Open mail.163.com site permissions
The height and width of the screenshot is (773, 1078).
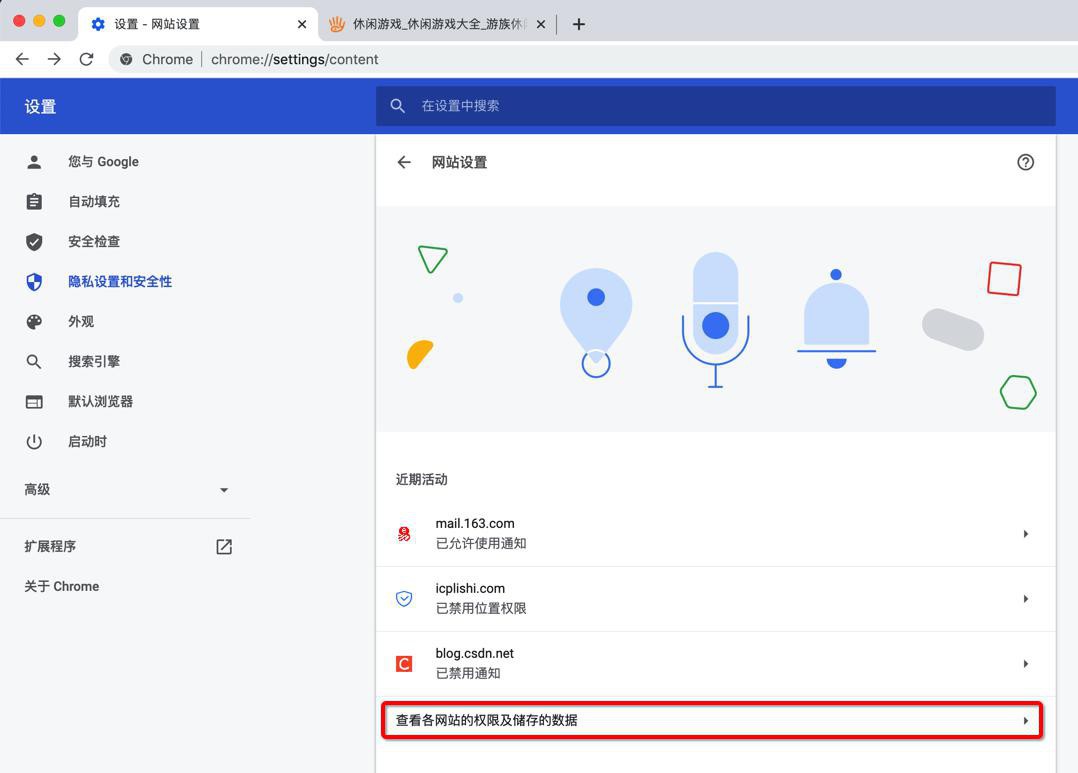tap(715, 534)
